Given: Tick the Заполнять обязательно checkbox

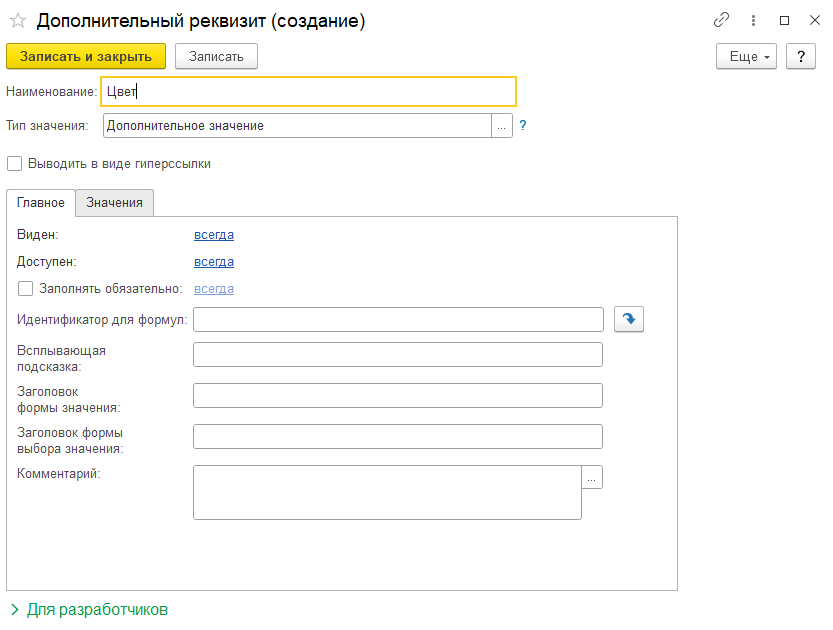Looking at the screenshot, I should 25,288.
